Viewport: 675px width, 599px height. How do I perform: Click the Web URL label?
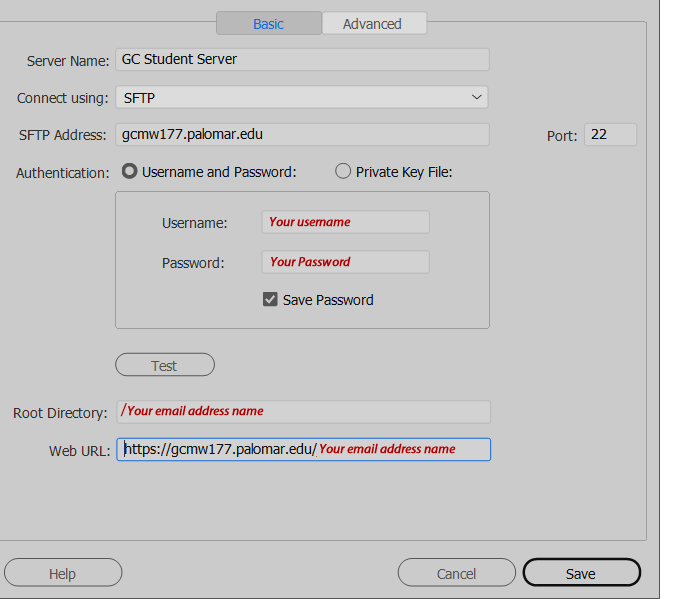80,451
